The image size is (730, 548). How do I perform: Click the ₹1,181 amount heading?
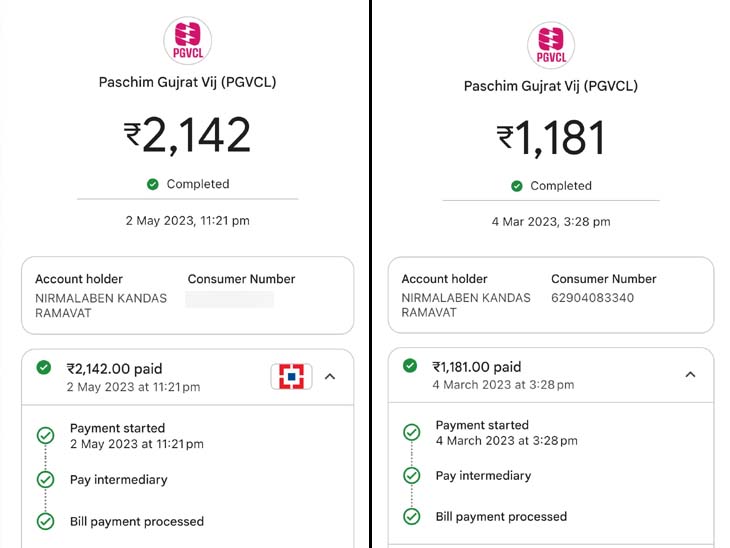tap(551, 138)
